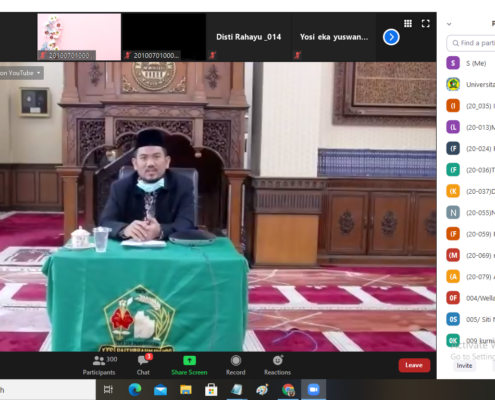Open the Reactions menu
The width and height of the screenshot is (495, 400).
(277, 366)
